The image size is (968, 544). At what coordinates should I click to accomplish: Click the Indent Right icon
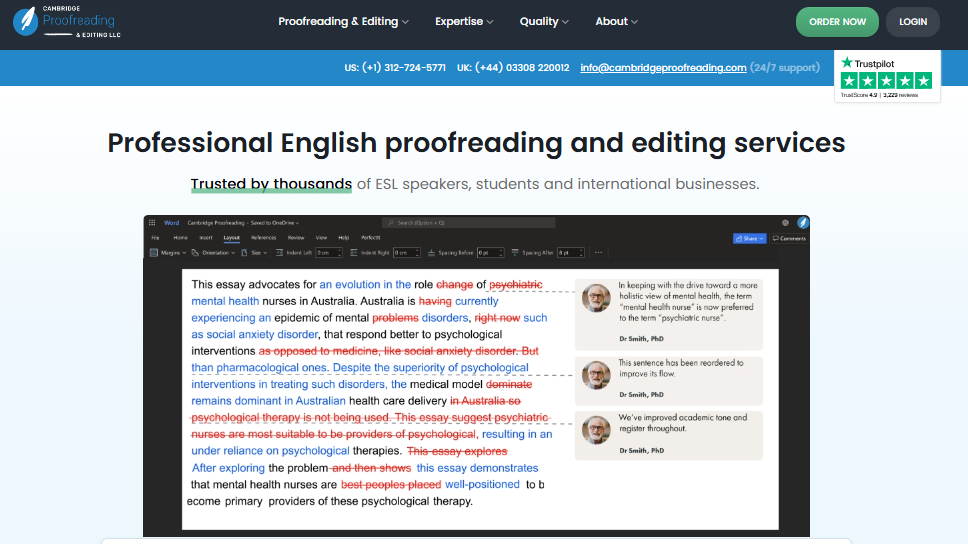pos(354,253)
